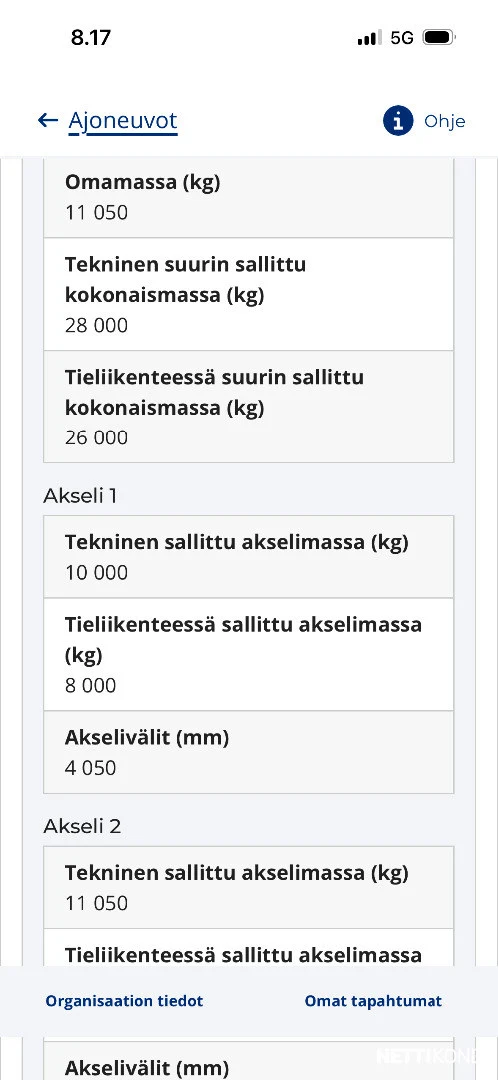Select Akseli 2 Tekninen sallittu akselimassa row
Image resolution: width=498 pixels, height=1080 pixels.
click(x=249, y=887)
